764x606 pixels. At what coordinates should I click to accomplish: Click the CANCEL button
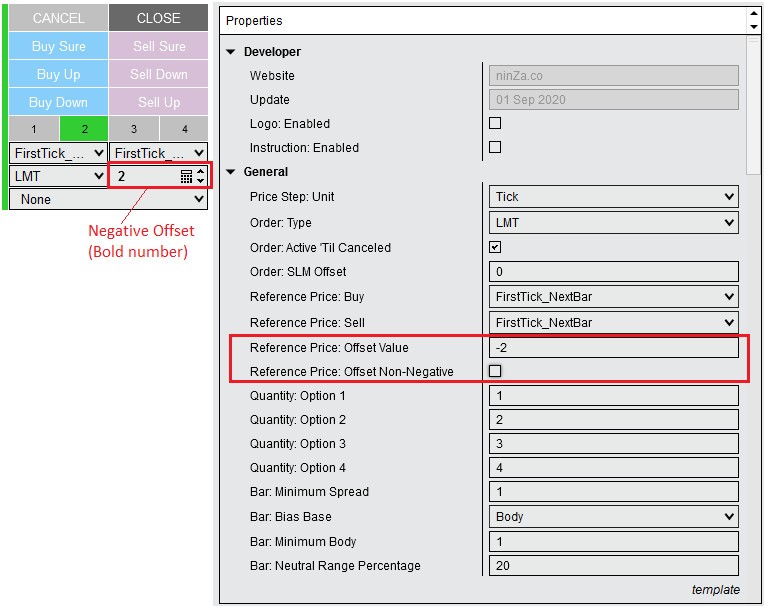[x=58, y=18]
